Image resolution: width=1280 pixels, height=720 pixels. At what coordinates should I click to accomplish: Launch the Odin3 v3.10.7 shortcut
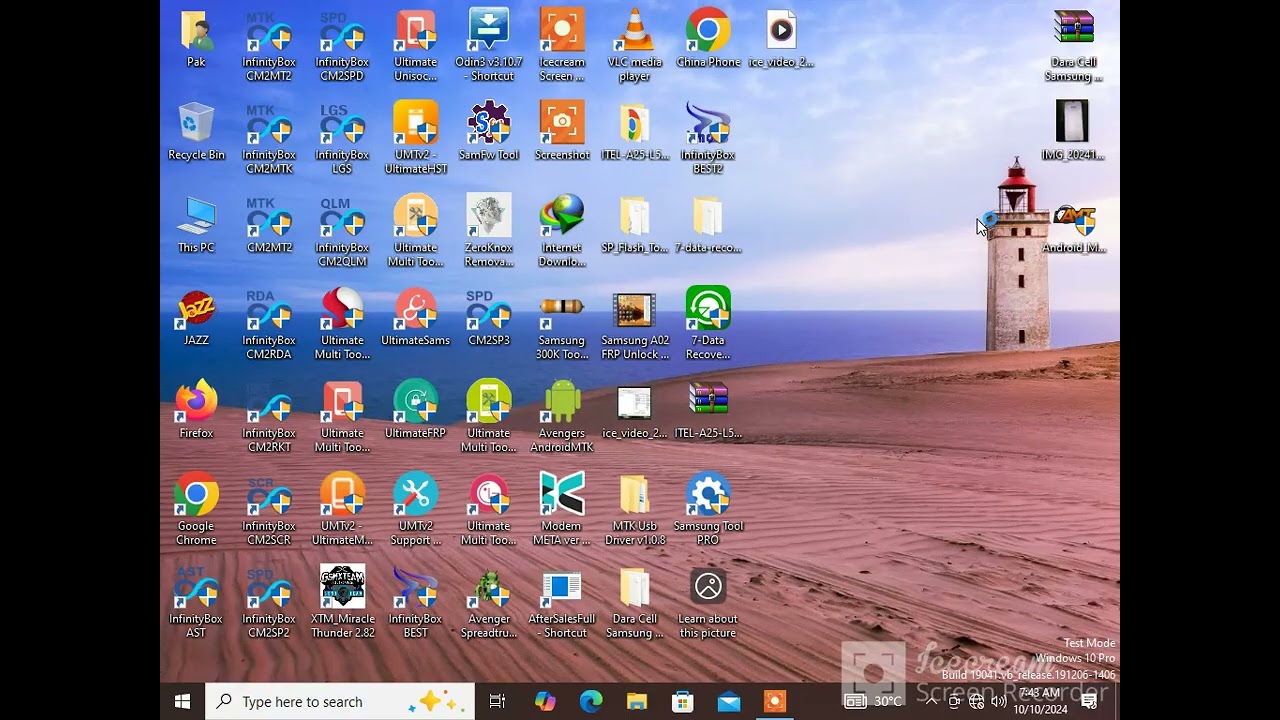(488, 31)
